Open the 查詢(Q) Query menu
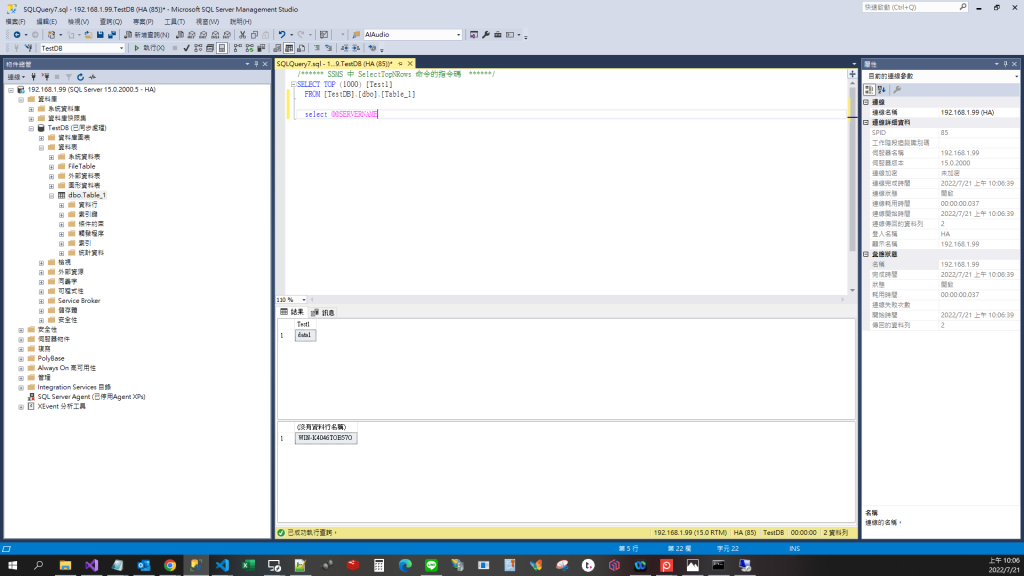 point(110,22)
